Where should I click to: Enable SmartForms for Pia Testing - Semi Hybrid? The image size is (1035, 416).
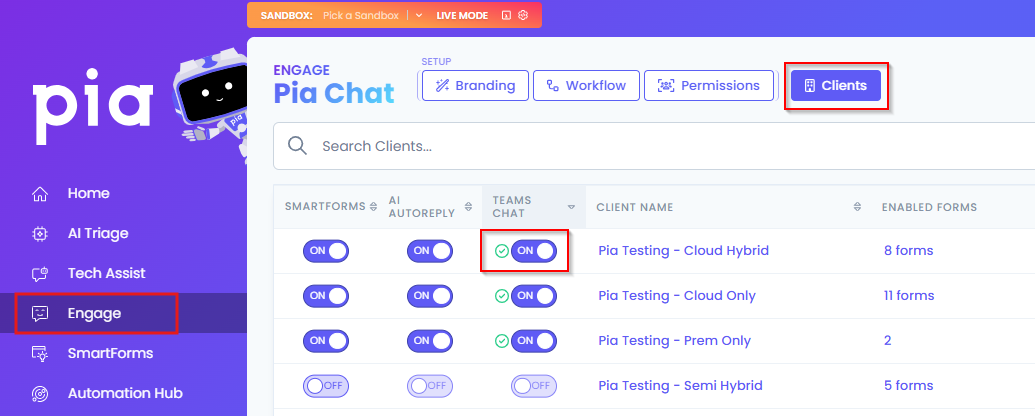(326, 386)
